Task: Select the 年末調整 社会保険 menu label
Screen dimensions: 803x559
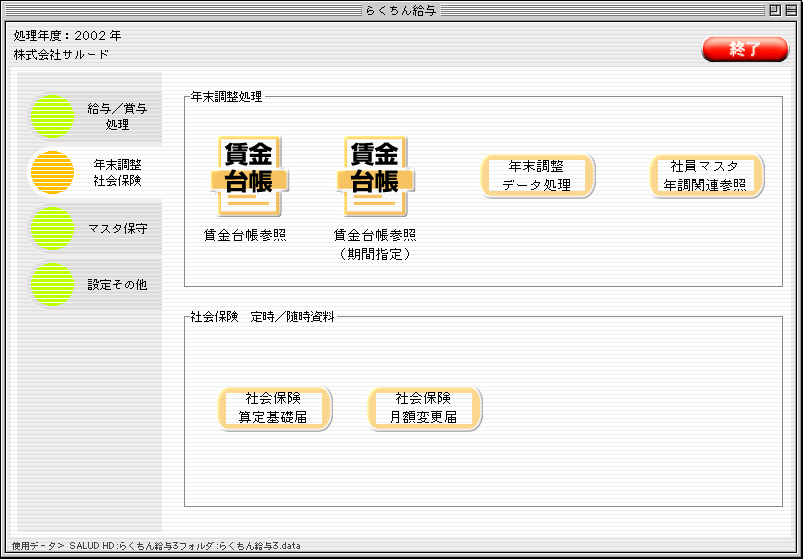Action: [117, 173]
